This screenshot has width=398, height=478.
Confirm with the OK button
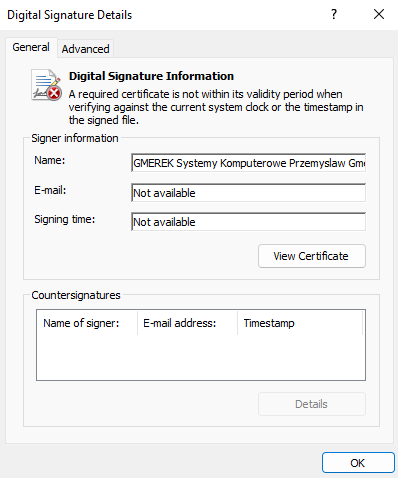[x=358, y=463]
